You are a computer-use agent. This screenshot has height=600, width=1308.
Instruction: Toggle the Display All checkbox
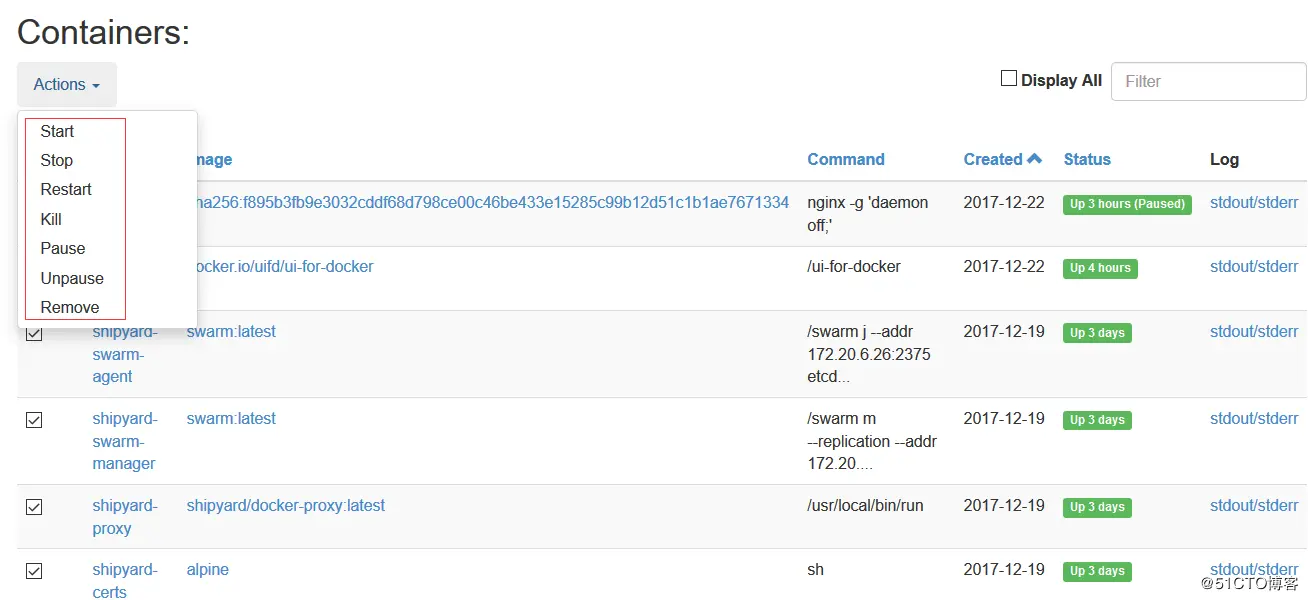click(x=1009, y=79)
